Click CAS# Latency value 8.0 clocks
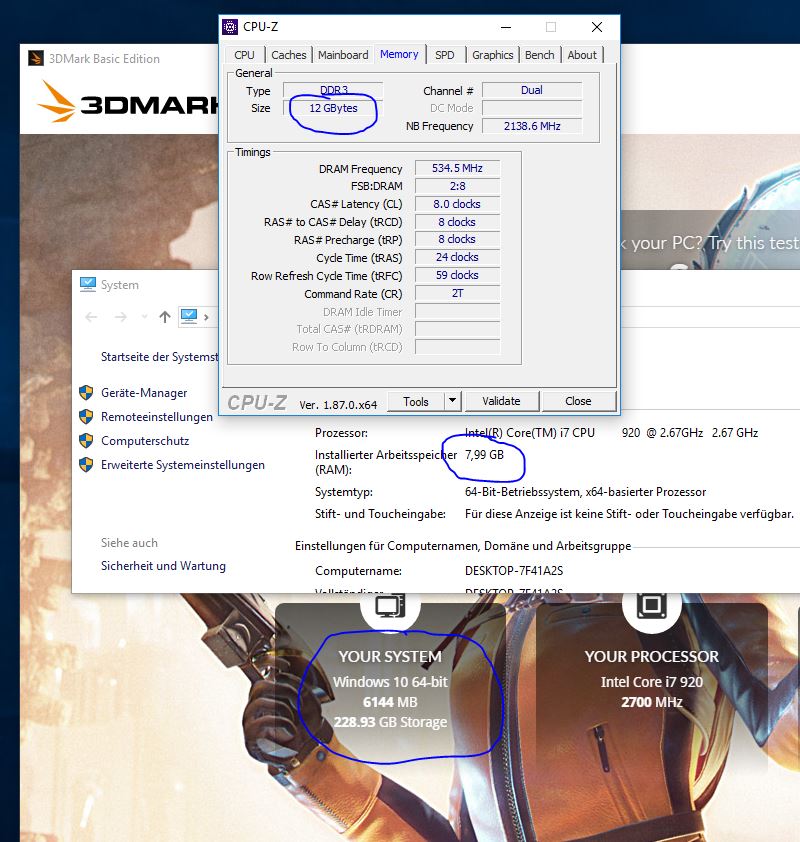Screen dimensions: 800x842 [457, 204]
